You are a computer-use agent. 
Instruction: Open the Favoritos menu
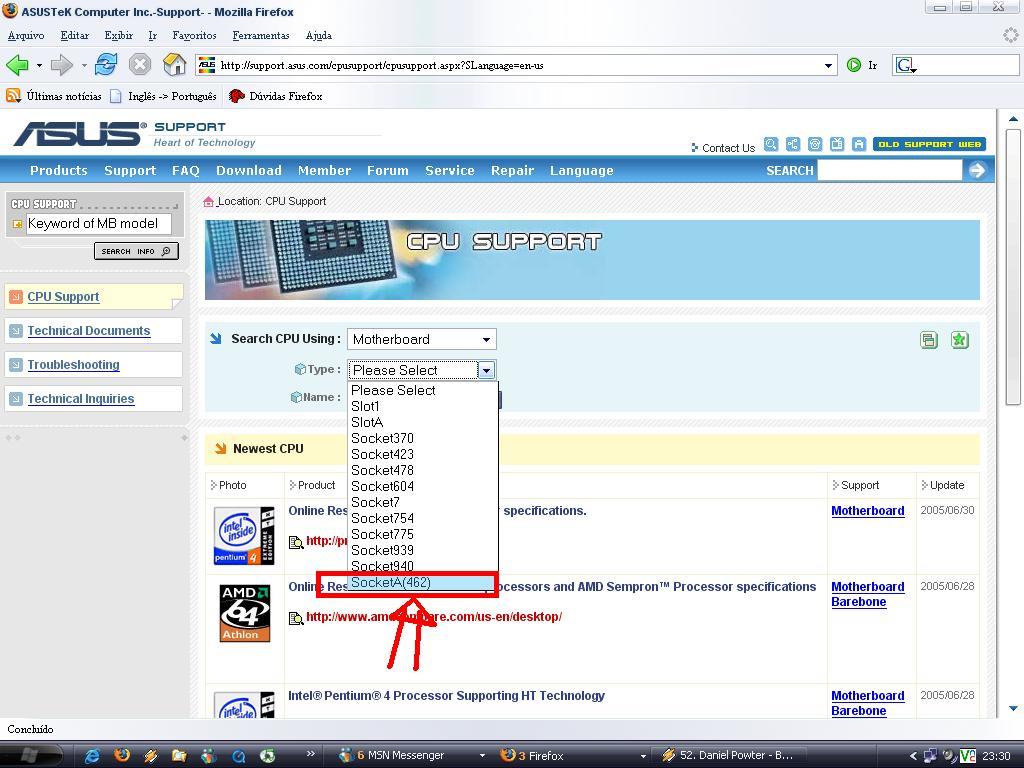pyautogui.click(x=194, y=35)
